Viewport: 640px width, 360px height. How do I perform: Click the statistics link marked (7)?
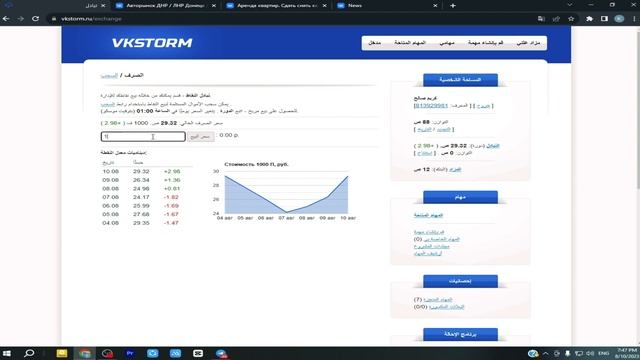(x=438, y=300)
